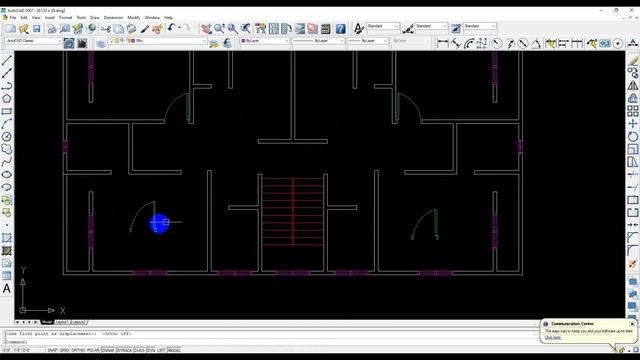
Task: Open the QuickCalc calculator icon
Action: (x=325, y=29)
